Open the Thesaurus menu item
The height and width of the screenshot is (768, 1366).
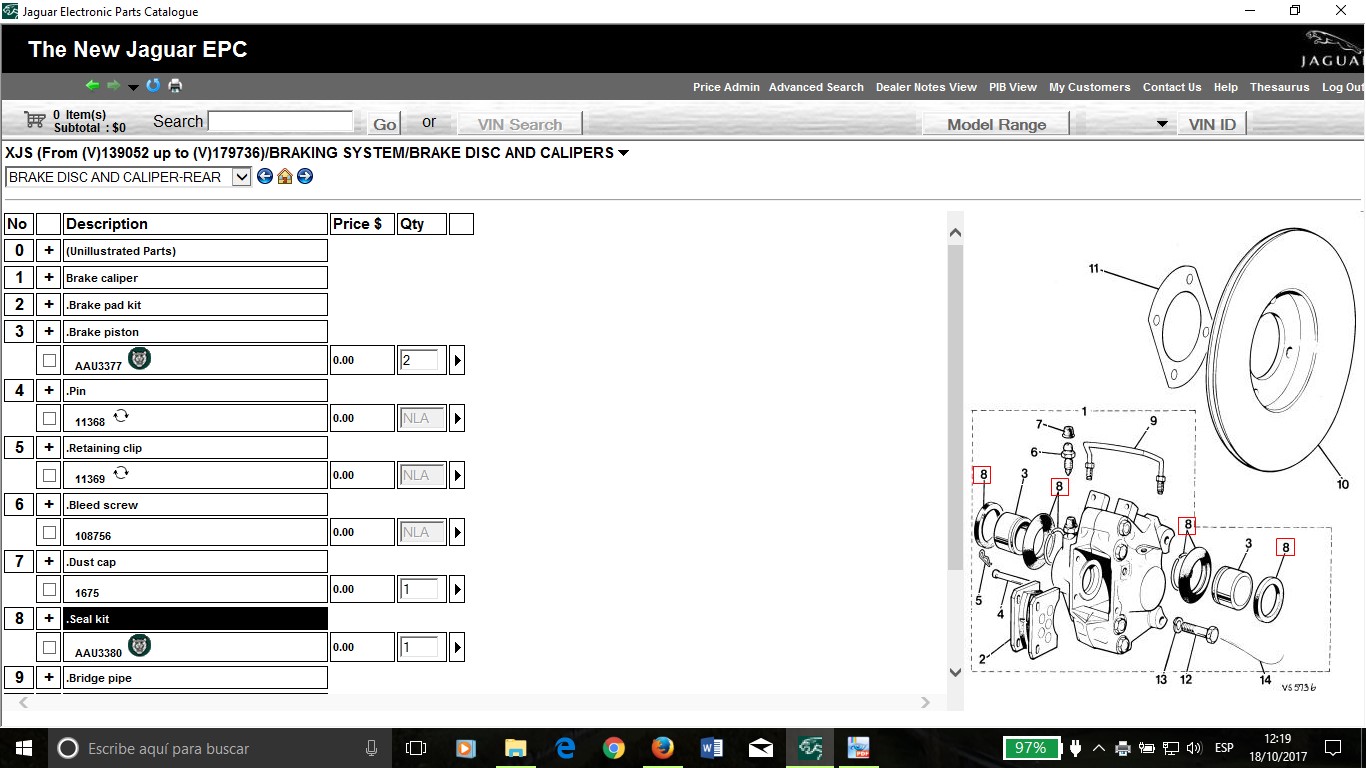(x=1279, y=87)
